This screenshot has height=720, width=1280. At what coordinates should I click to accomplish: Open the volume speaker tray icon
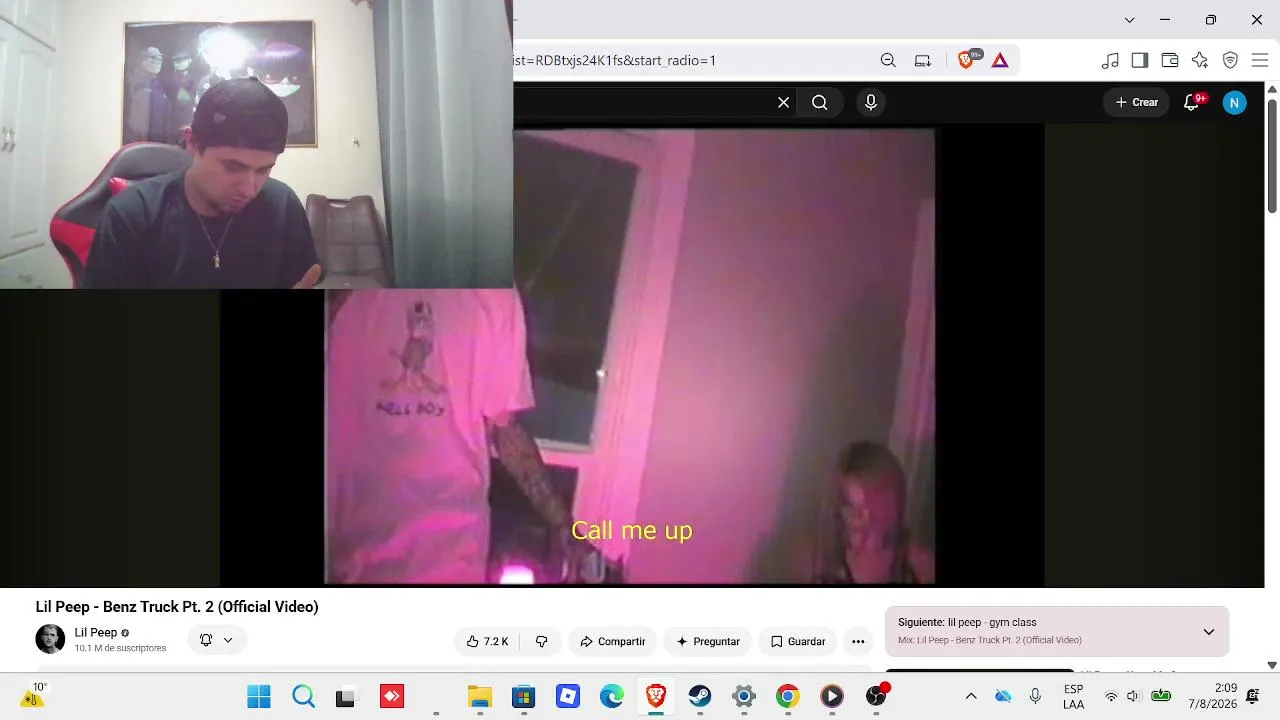click(x=1134, y=696)
